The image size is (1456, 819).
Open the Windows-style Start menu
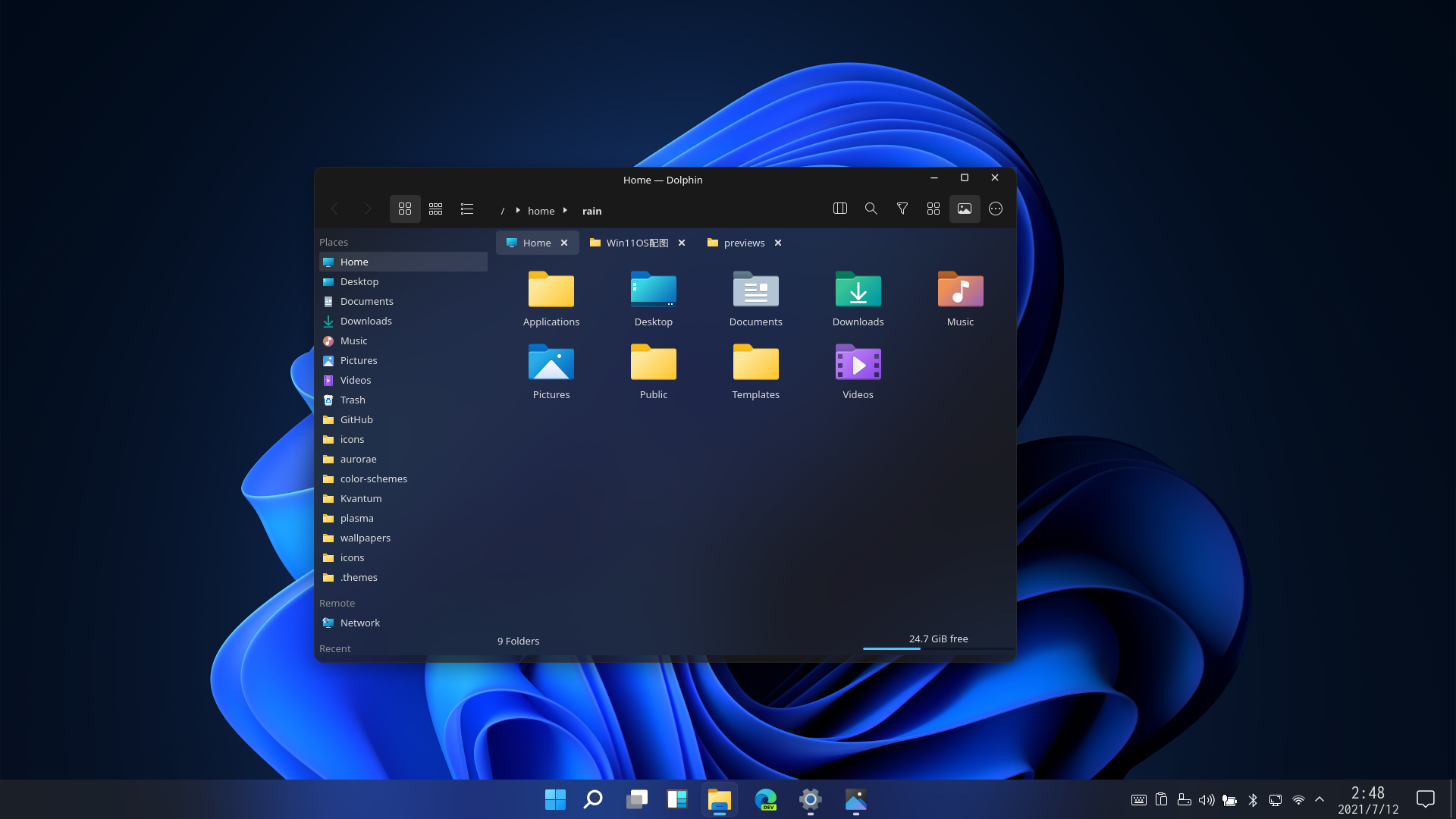555,799
